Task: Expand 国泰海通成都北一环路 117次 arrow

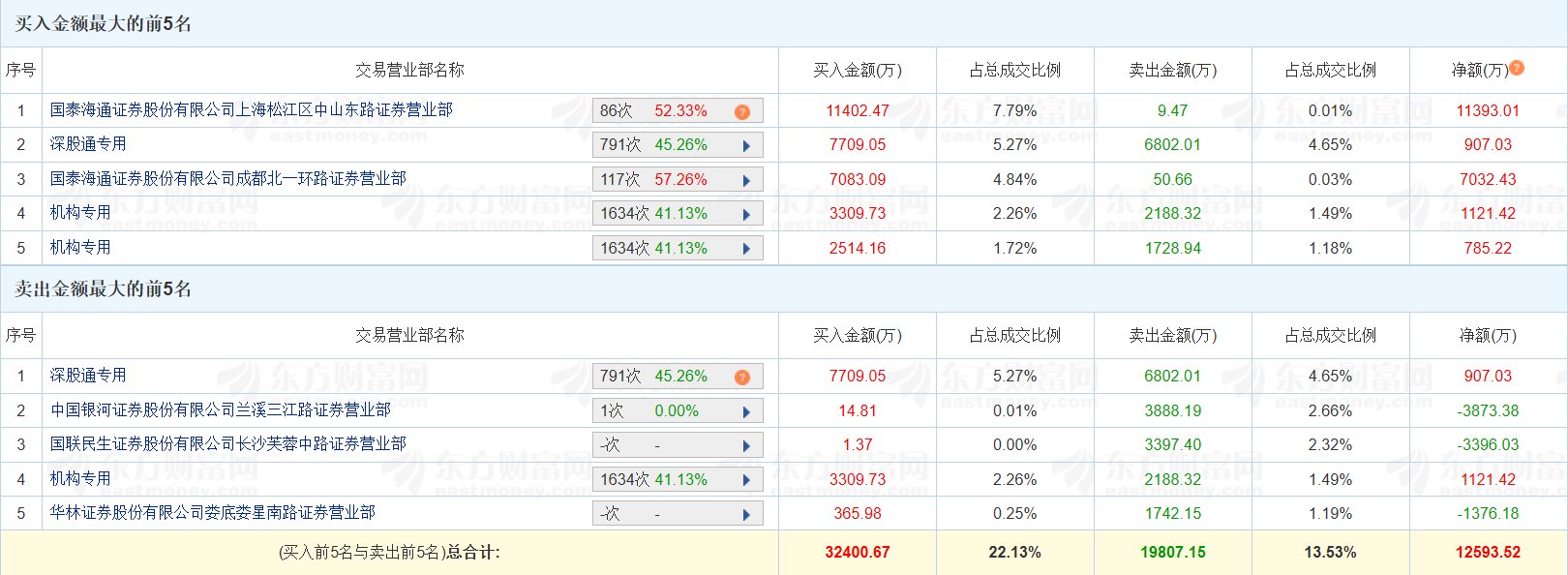Action: click(x=746, y=180)
